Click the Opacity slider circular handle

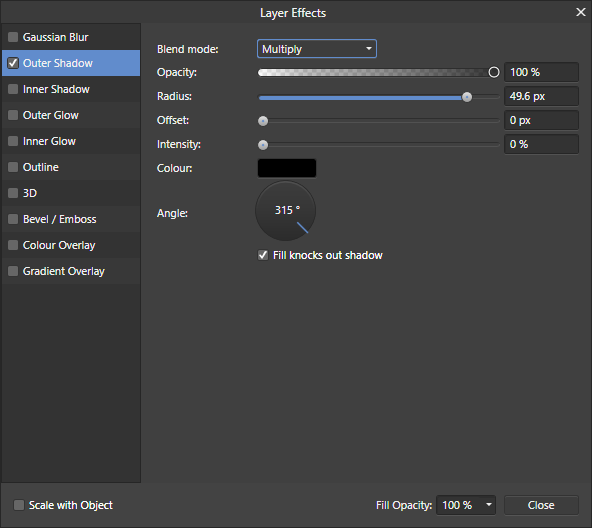coord(494,72)
